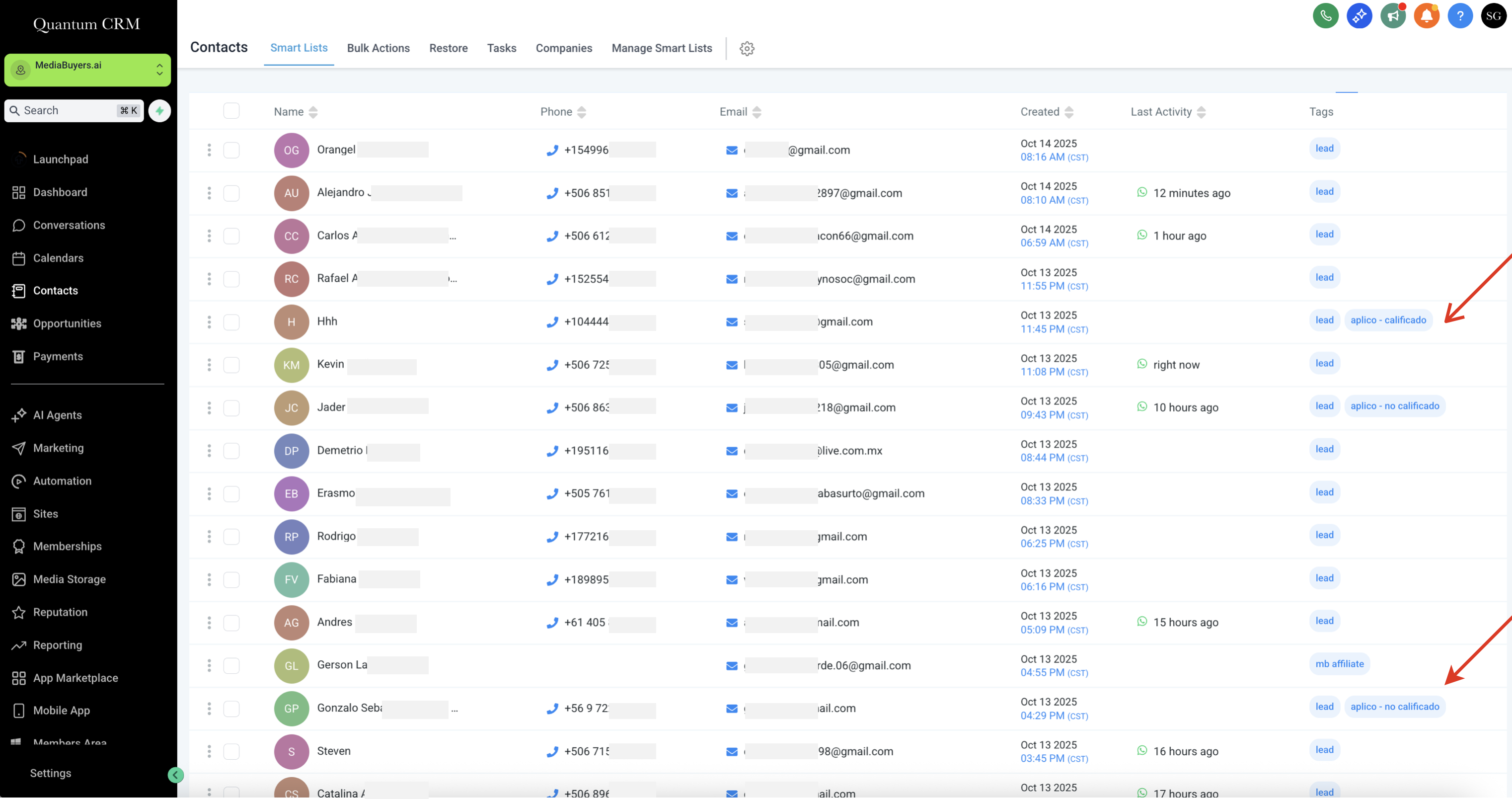Expand the MediaBuyers.ai account switcher
Viewport: 1512px width, 799px height.
pos(87,70)
